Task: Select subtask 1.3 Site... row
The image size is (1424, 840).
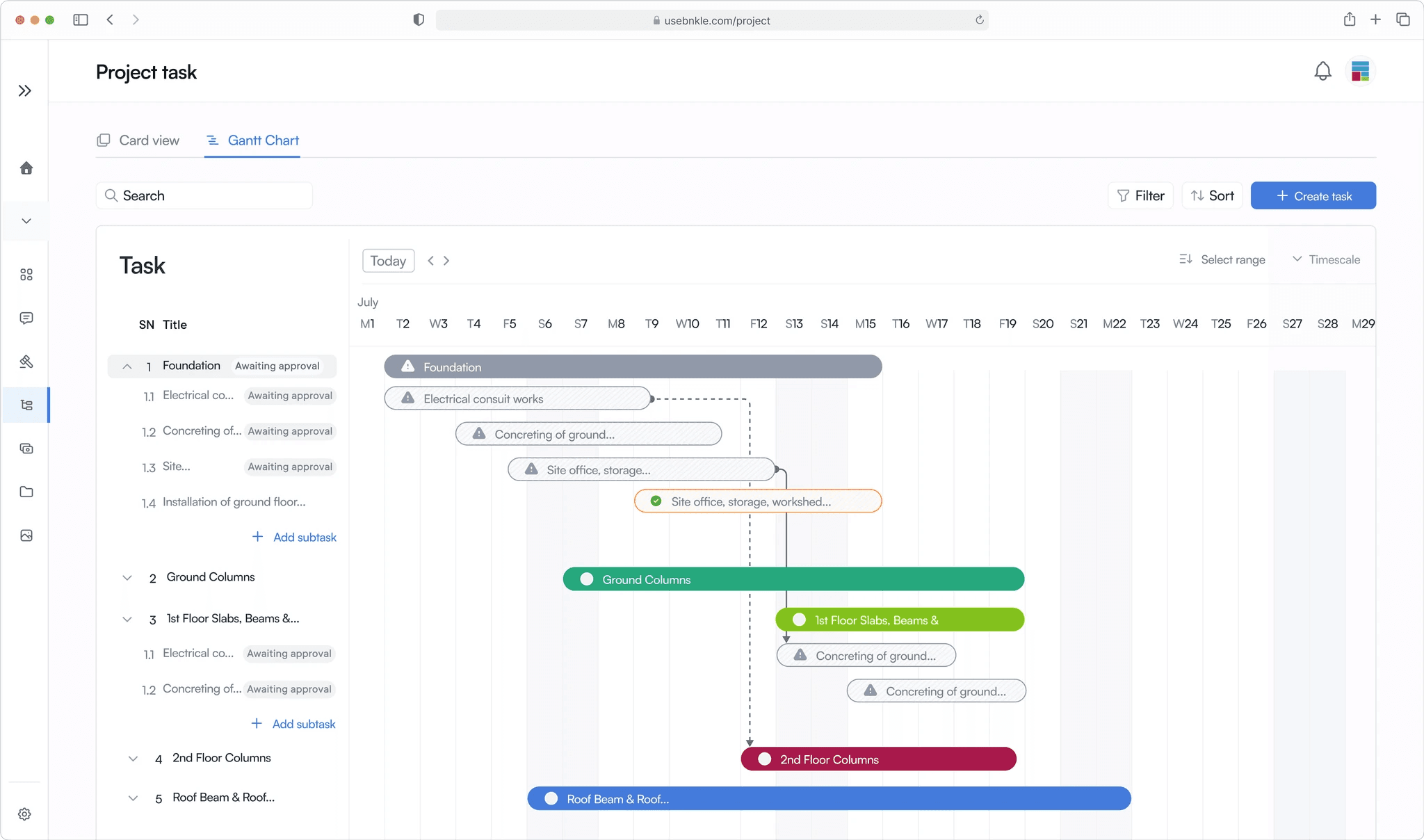Action: pyautogui.click(x=238, y=467)
